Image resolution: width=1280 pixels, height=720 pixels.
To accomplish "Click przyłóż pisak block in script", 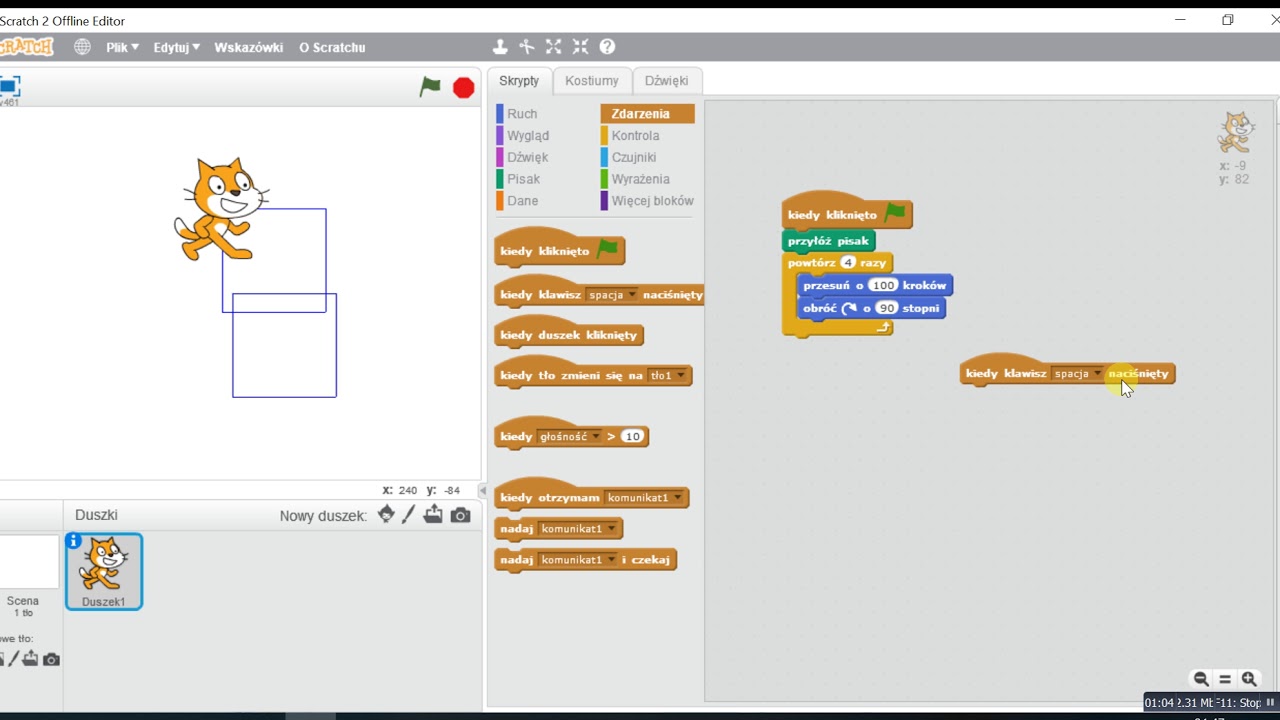I will pyautogui.click(x=828, y=241).
